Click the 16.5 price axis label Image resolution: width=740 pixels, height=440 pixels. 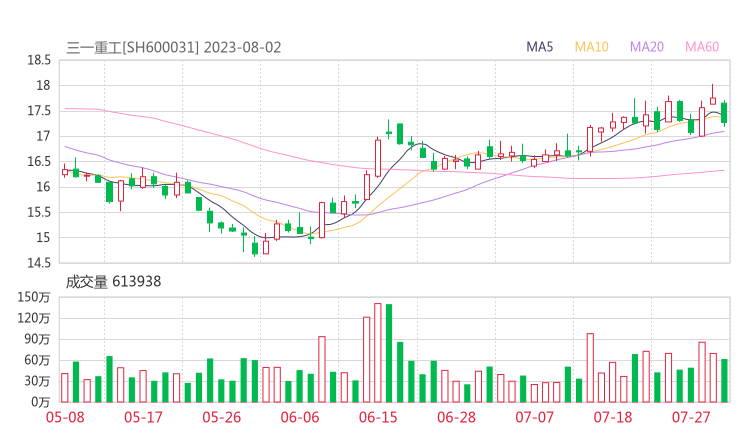pos(39,161)
